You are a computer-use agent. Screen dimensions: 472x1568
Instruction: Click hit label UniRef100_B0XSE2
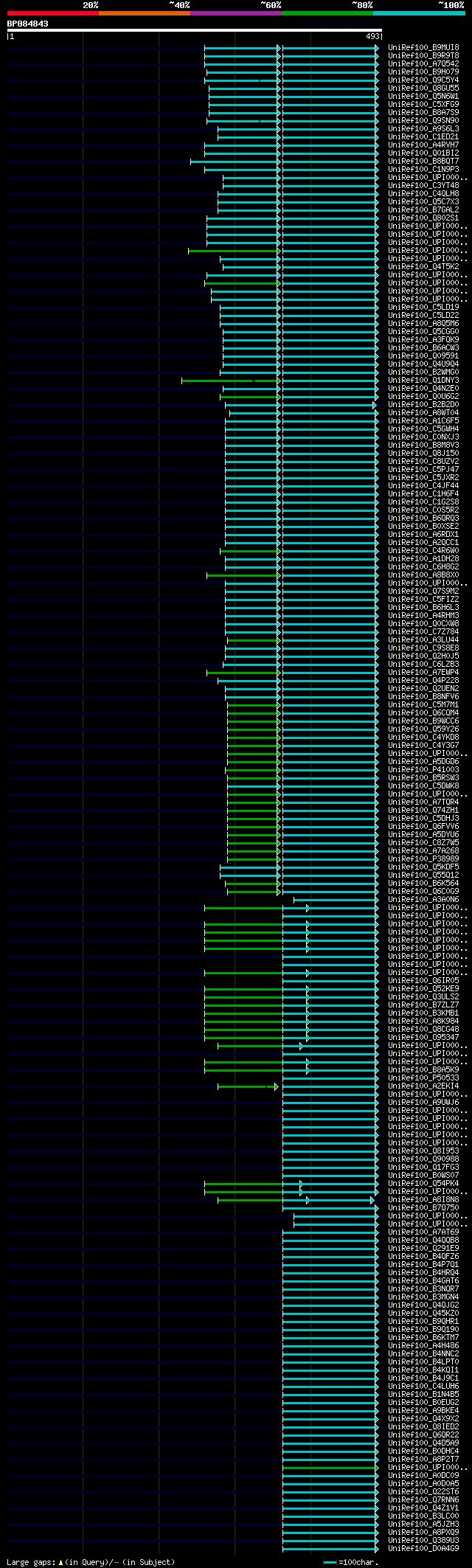(x=423, y=526)
